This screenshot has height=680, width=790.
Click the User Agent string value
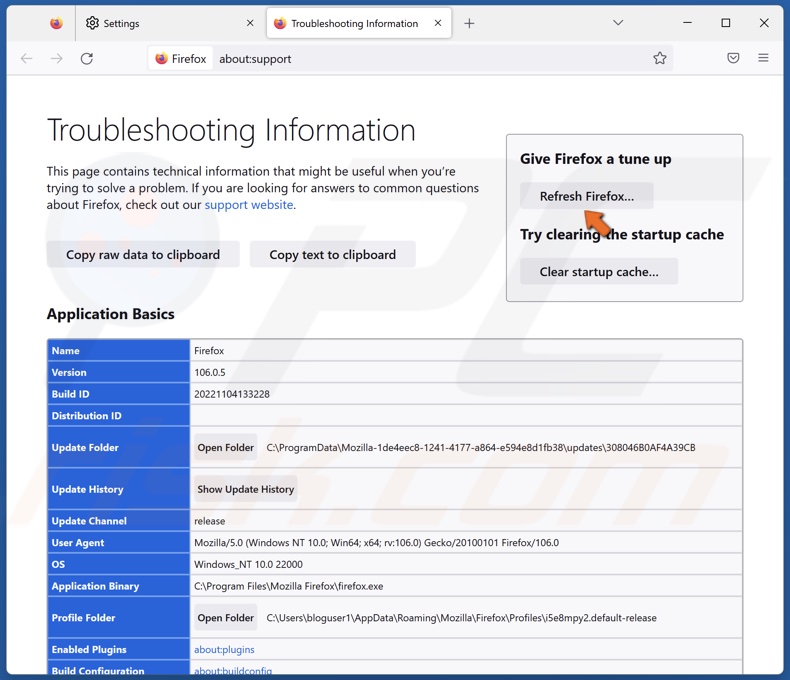pyautogui.click(x=376, y=542)
